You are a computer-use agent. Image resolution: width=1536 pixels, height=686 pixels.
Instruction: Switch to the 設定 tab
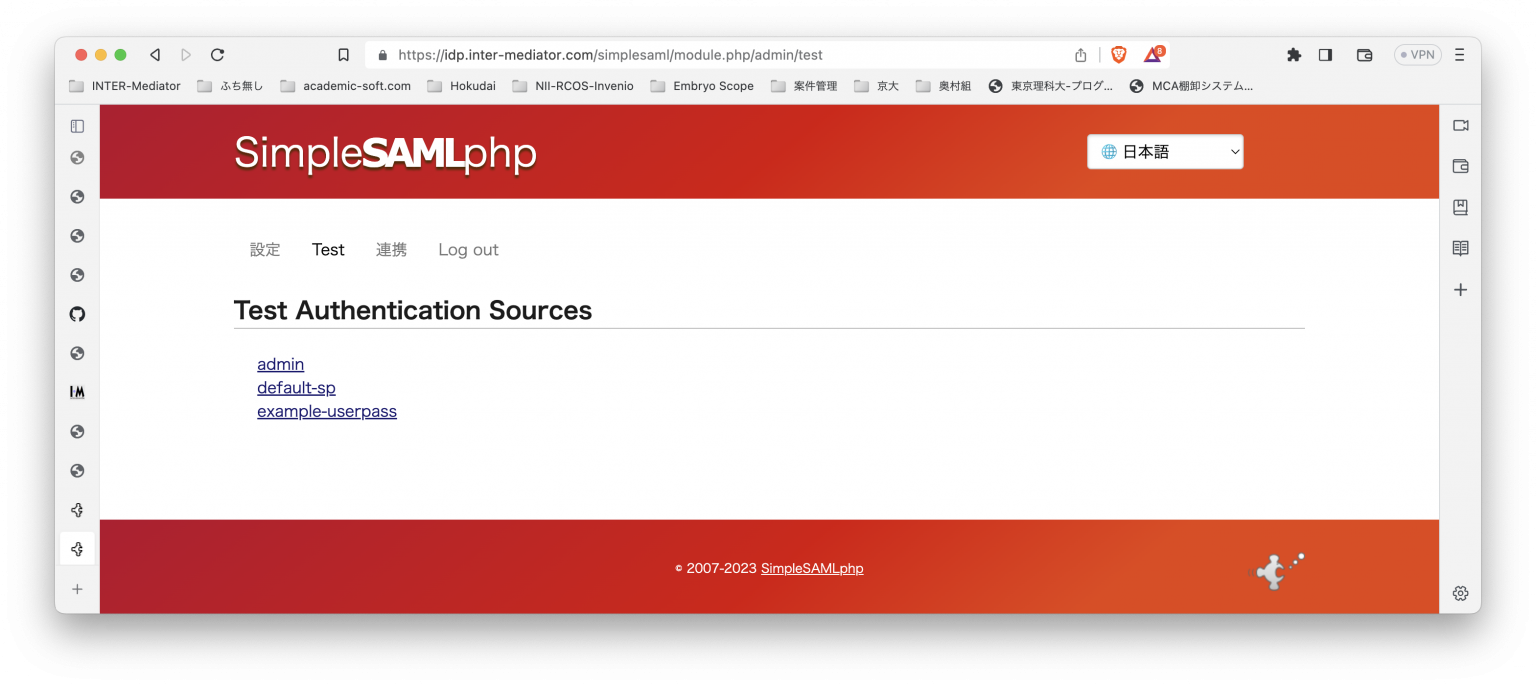265,249
